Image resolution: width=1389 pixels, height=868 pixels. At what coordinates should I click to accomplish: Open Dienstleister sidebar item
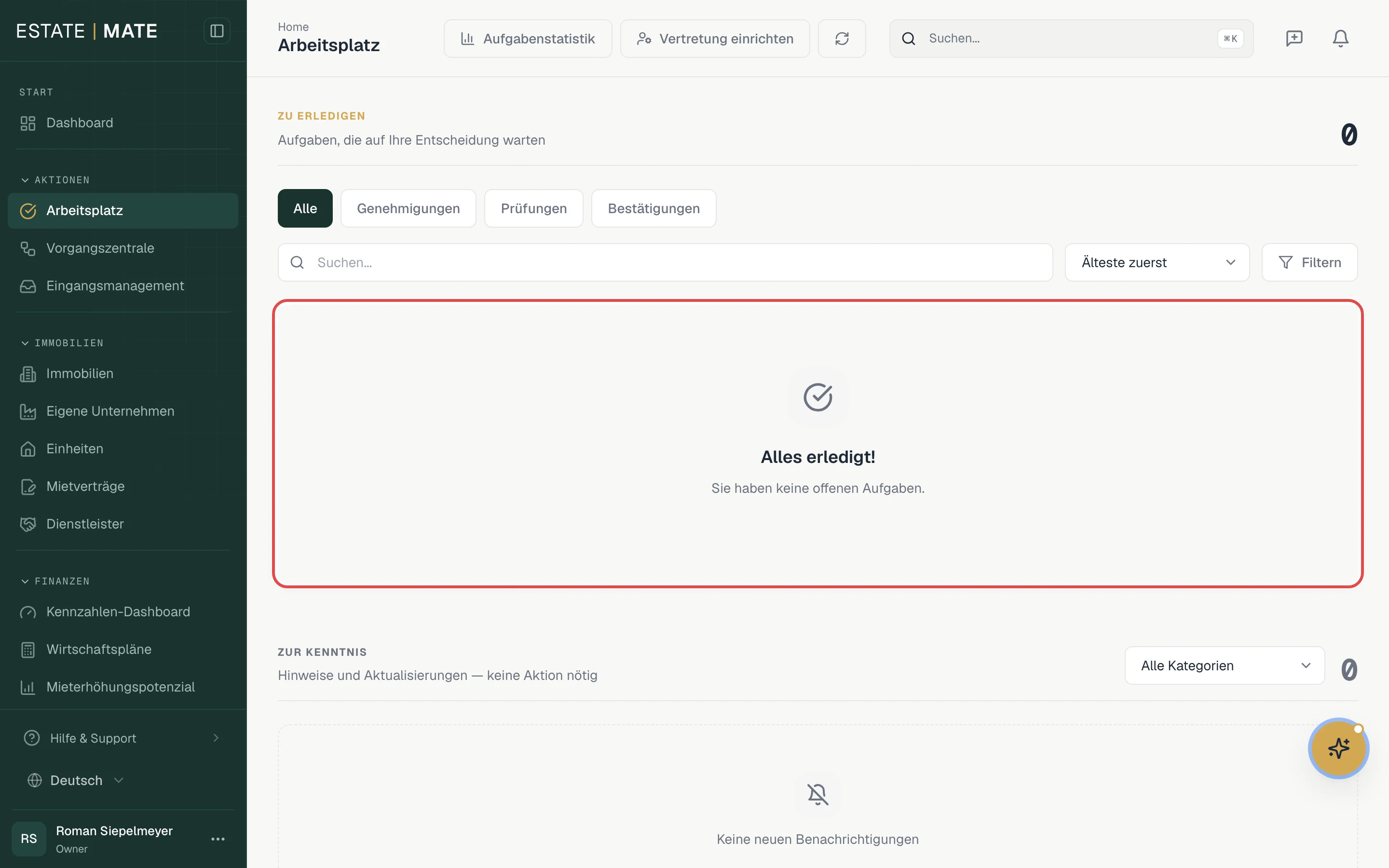click(x=123, y=524)
